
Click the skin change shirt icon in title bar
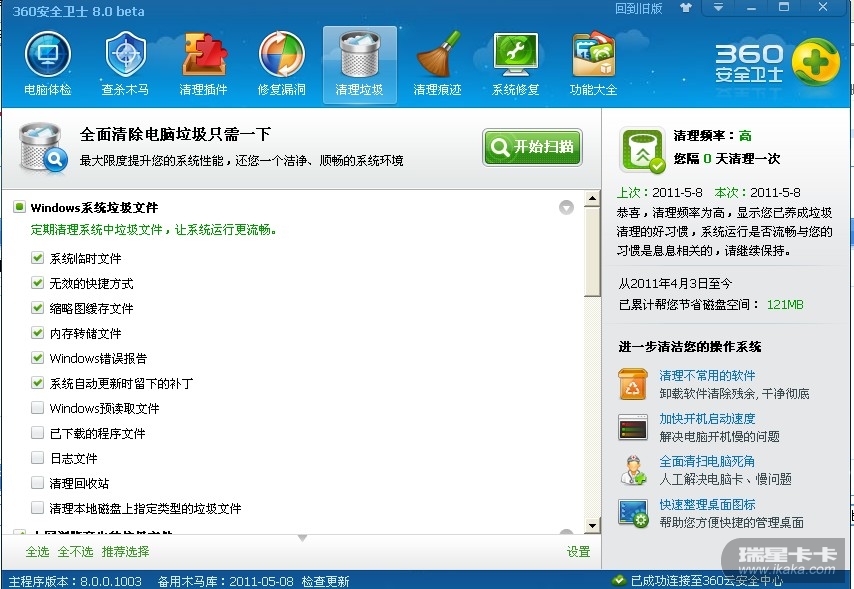(686, 8)
